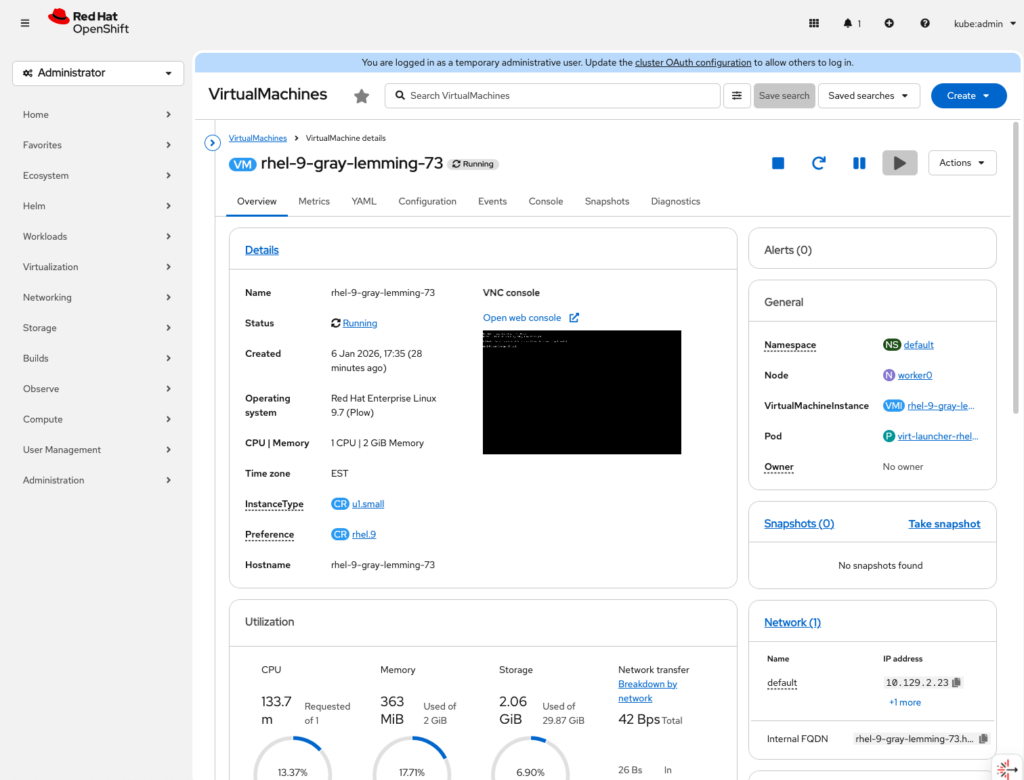This screenshot has height=780, width=1024.
Task: Open the notifications bell
Action: pyautogui.click(x=849, y=23)
